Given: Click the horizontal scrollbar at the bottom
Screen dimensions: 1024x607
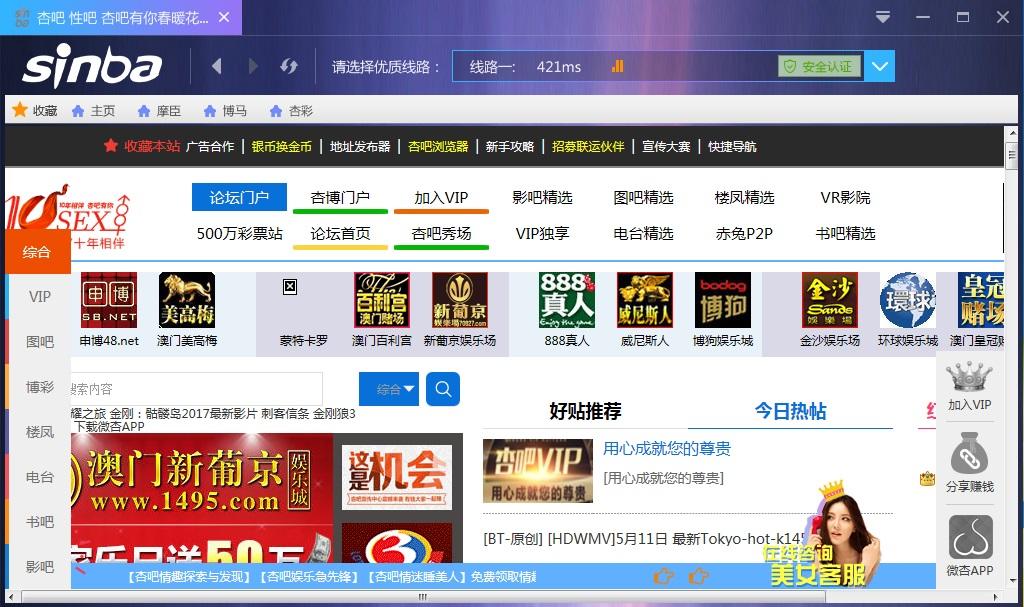Looking at the screenshot, I should [x=420, y=597].
